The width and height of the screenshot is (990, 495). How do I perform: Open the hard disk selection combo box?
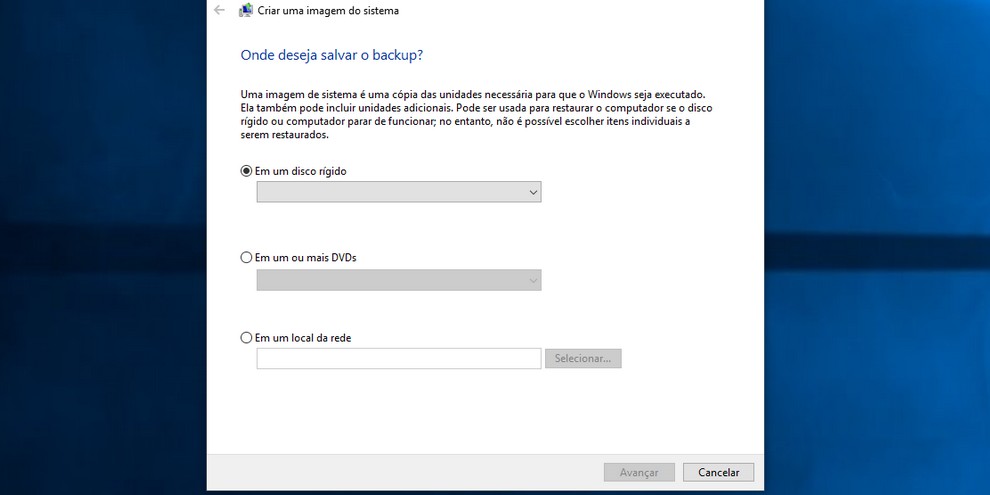(x=398, y=192)
